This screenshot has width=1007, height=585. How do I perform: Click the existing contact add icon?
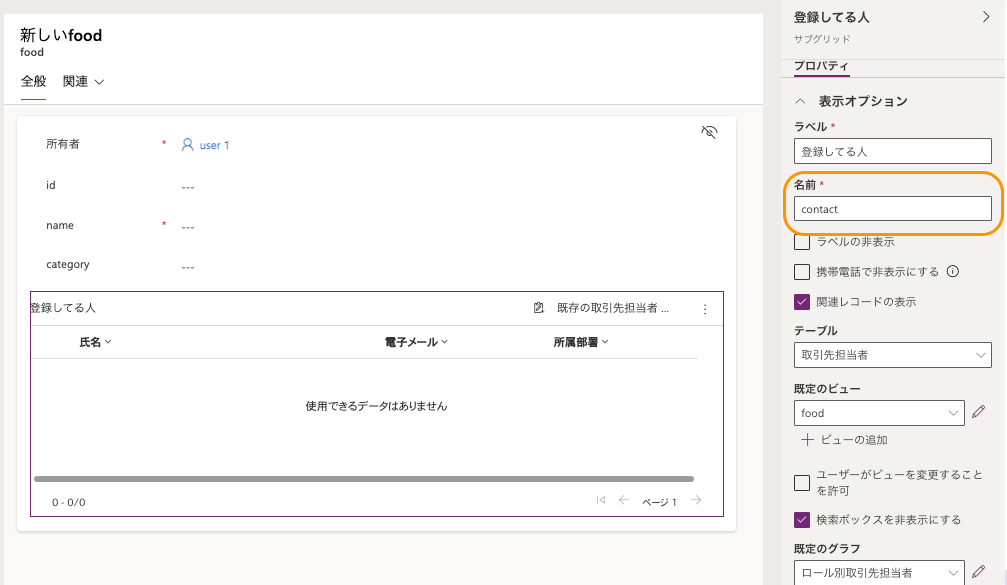pyautogui.click(x=539, y=308)
